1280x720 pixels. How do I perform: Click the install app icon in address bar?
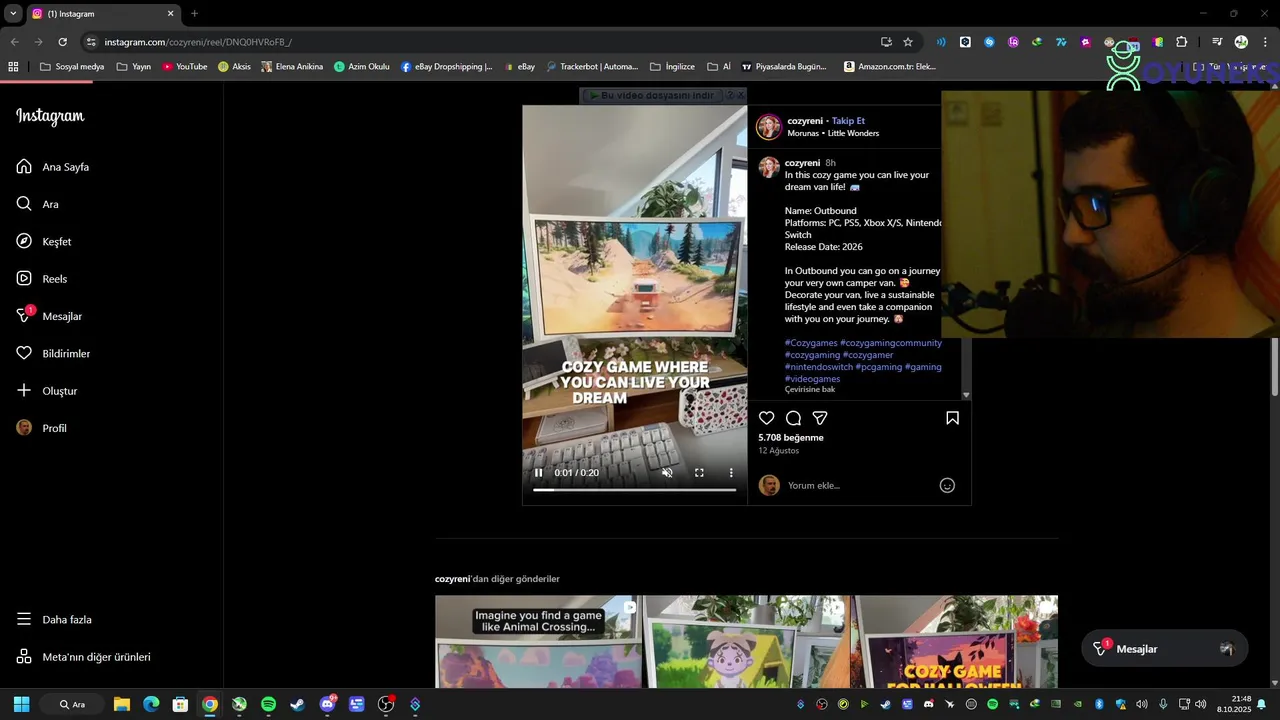tap(886, 42)
